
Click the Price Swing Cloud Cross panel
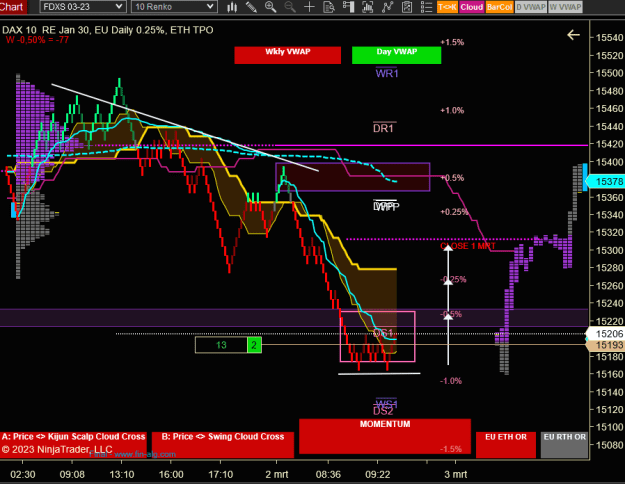(x=223, y=445)
